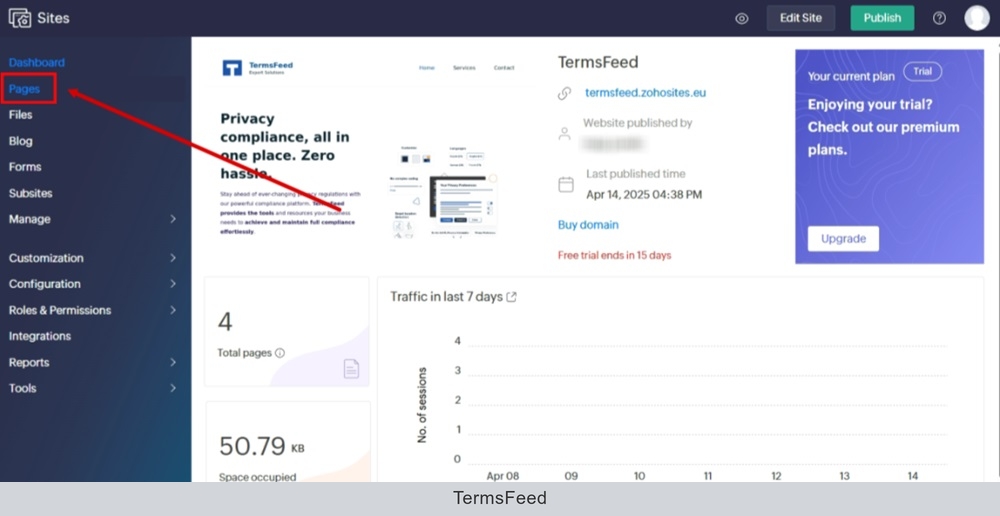
Task: Click the green Publish button
Action: [882, 18]
